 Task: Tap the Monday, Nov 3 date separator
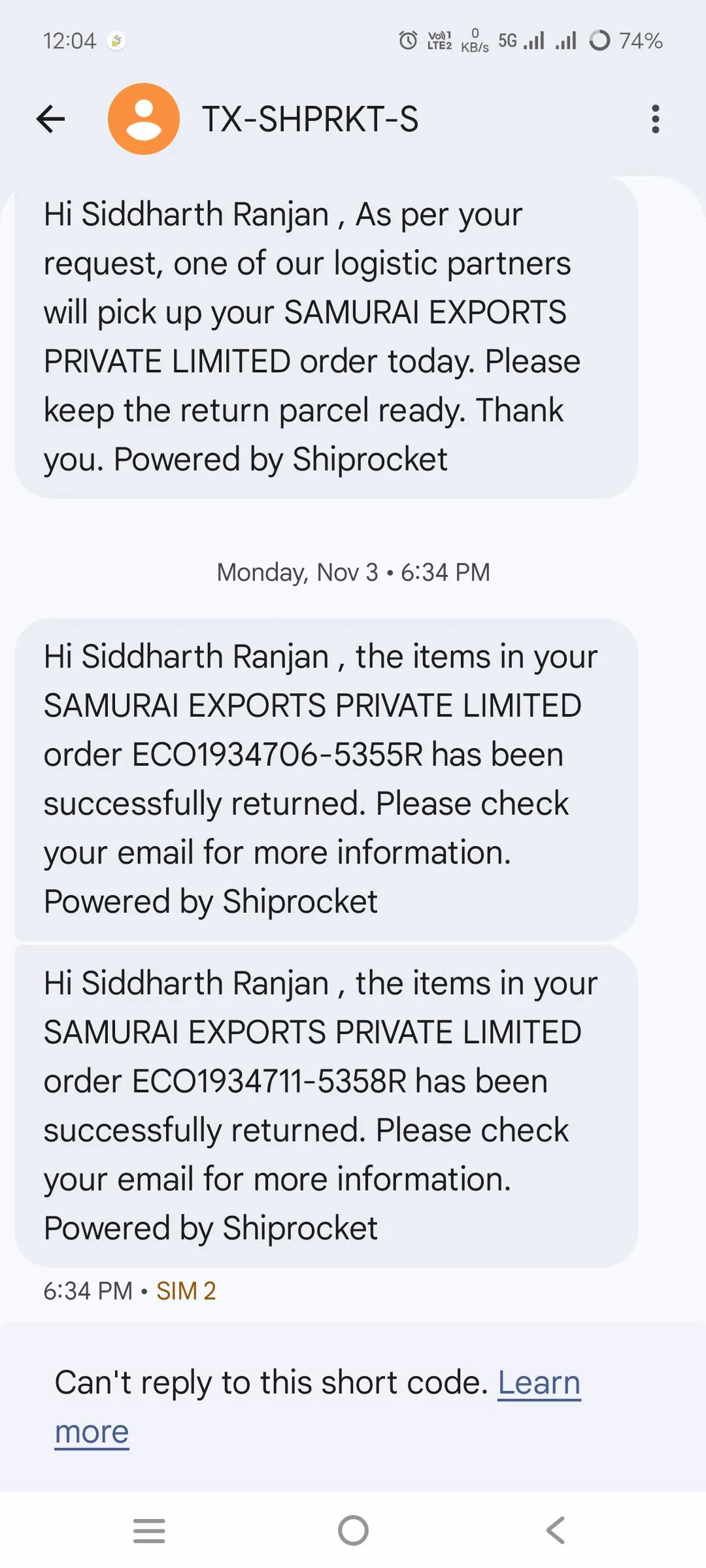(353, 572)
